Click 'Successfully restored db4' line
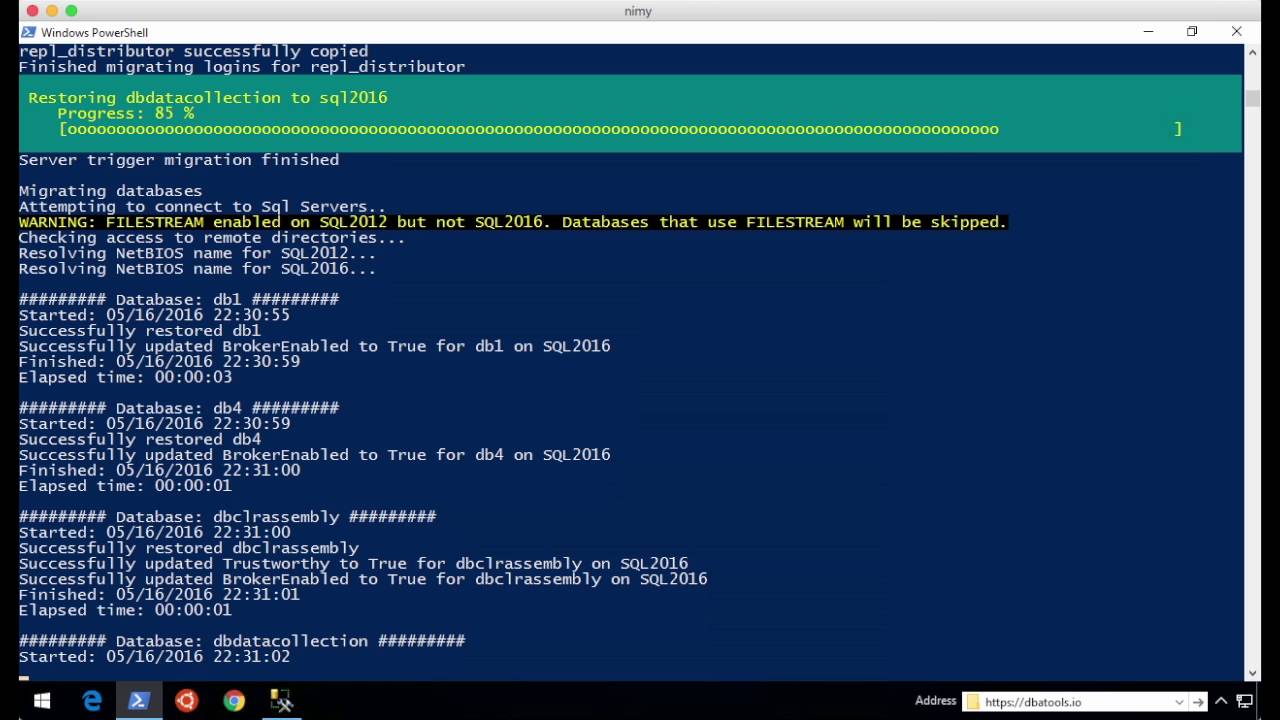Screen dimensions: 1280x720 click(140, 439)
